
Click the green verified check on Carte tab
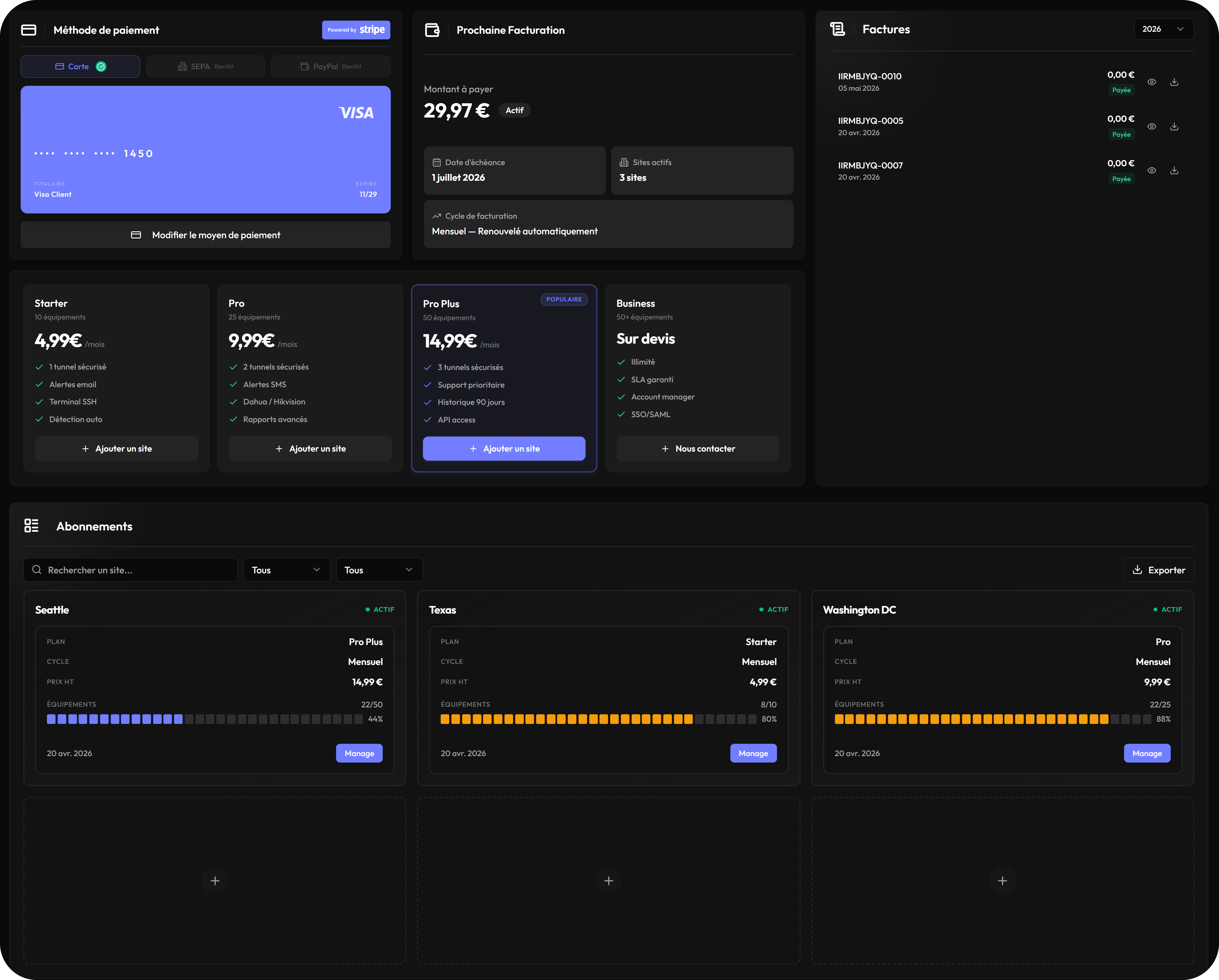point(101,67)
